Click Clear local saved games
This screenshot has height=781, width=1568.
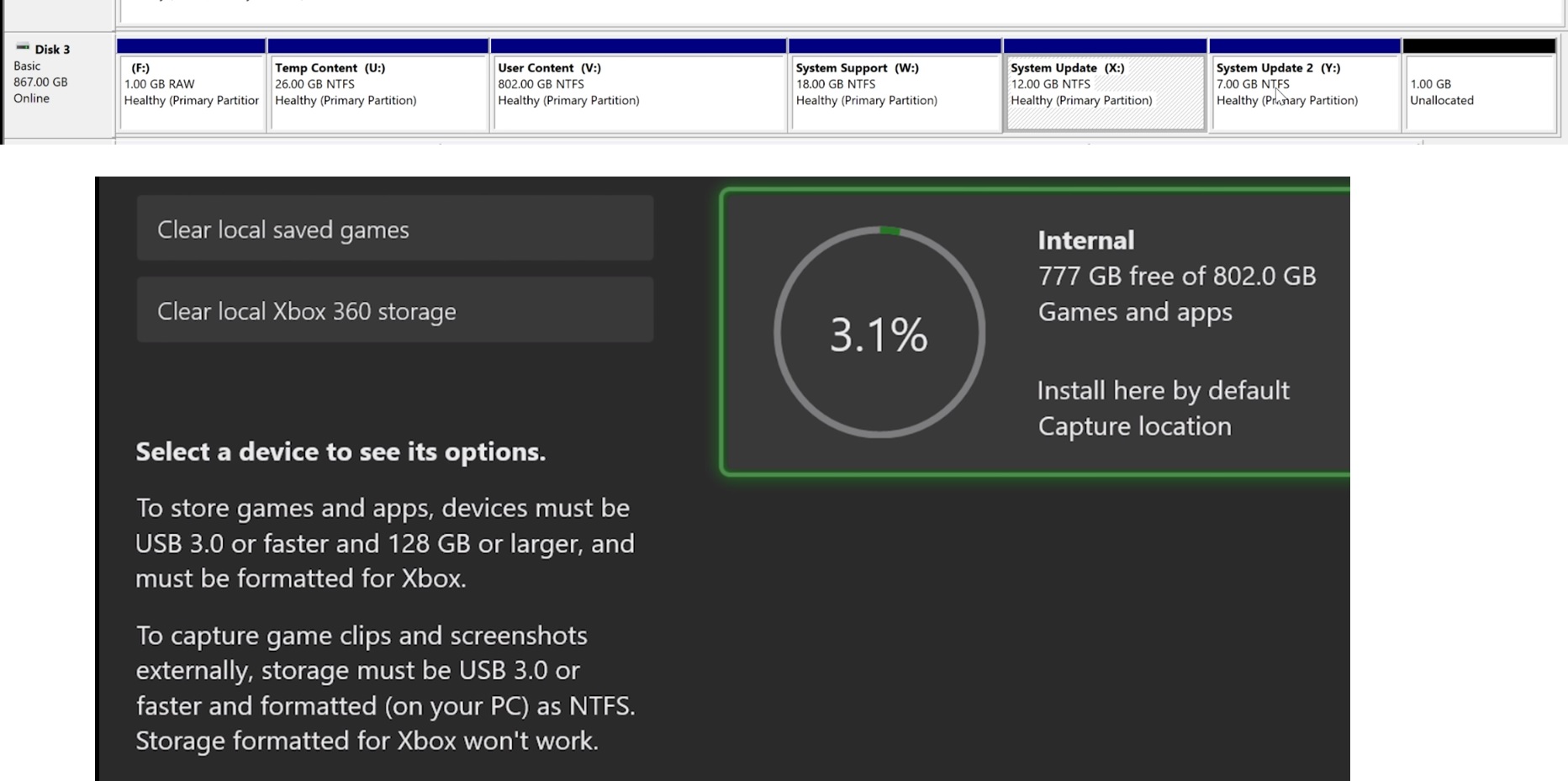(x=394, y=228)
